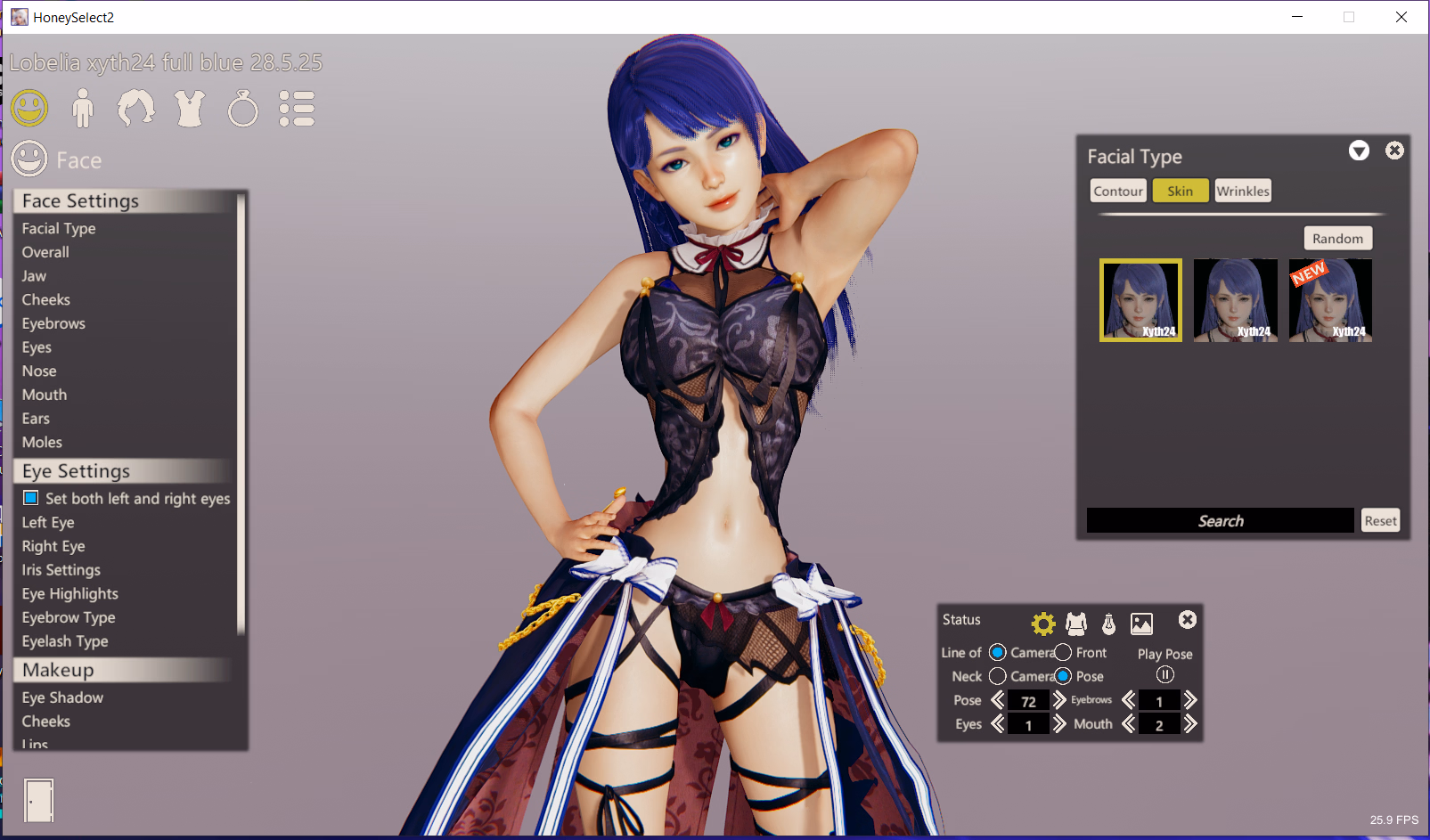The height and width of the screenshot is (840, 1430).
Task: Collapse the Facial Type panel arrow
Action: [1359, 151]
